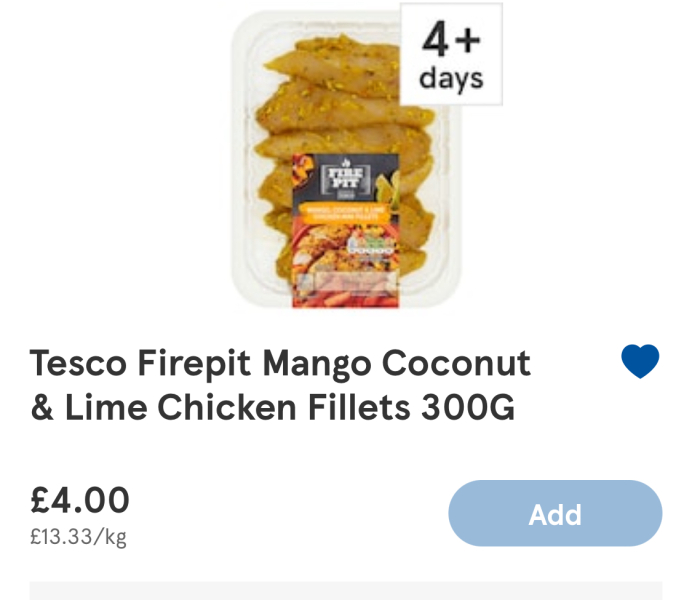
Task: Click the grey divider bar at the bottom
Action: tap(345, 590)
